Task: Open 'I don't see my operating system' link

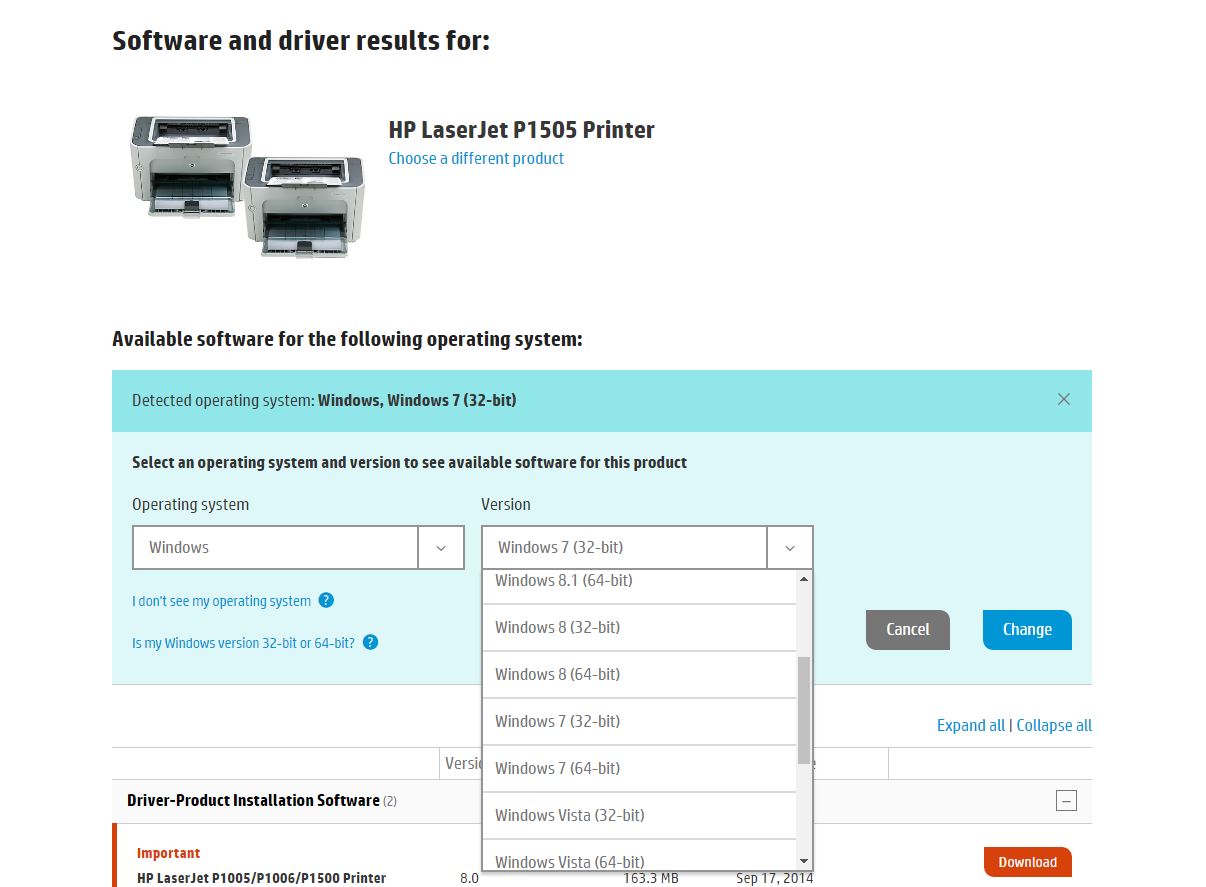Action: pyautogui.click(x=221, y=601)
